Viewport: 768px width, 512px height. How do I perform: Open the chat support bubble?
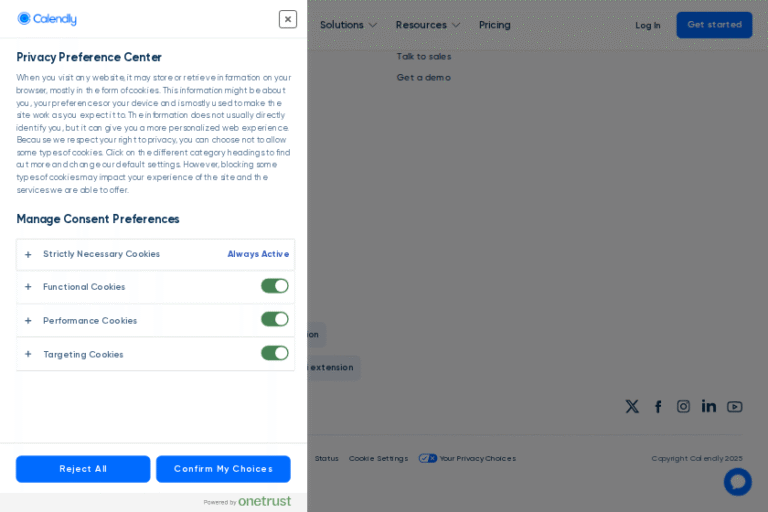(737, 481)
